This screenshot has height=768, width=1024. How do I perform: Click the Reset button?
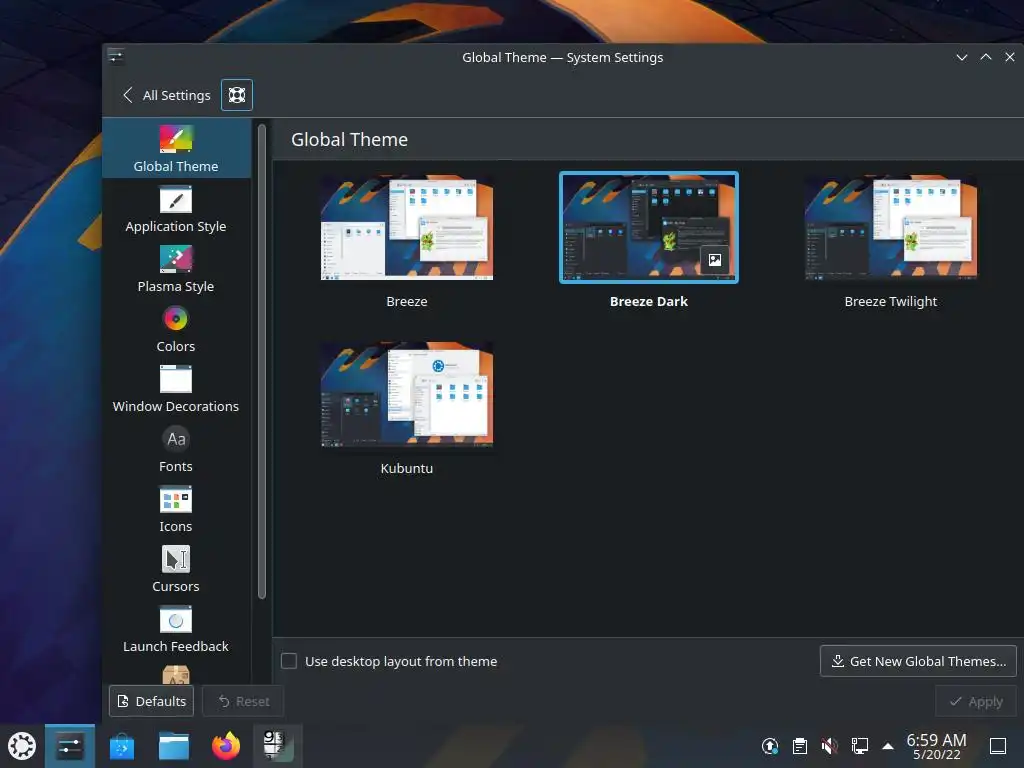tap(244, 701)
